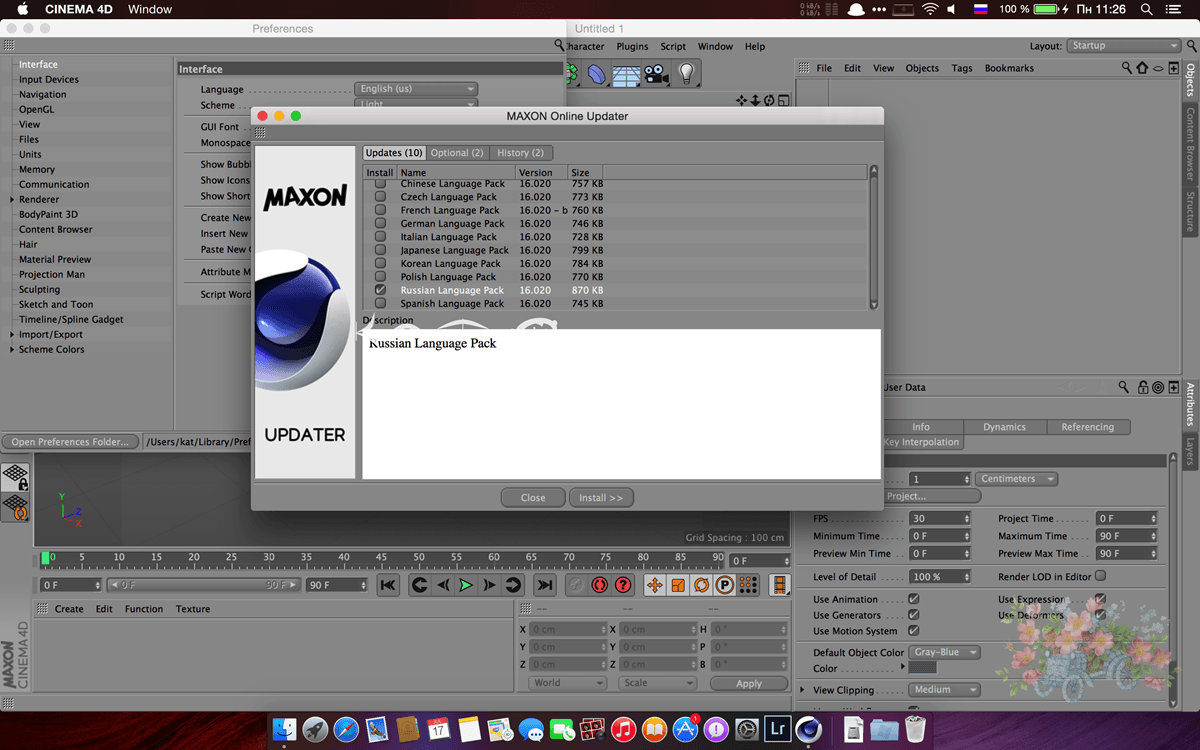Click the Close button in Online Updater

point(533,497)
